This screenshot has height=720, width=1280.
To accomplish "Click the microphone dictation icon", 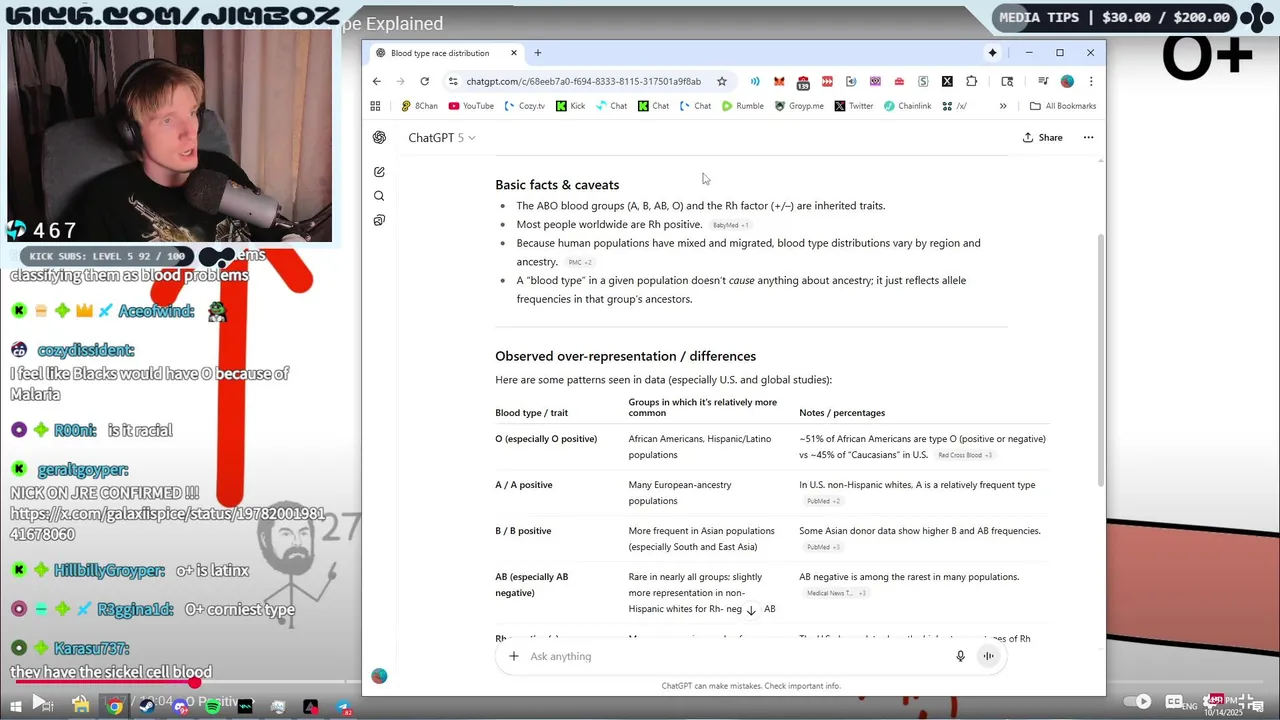I will click(x=960, y=656).
